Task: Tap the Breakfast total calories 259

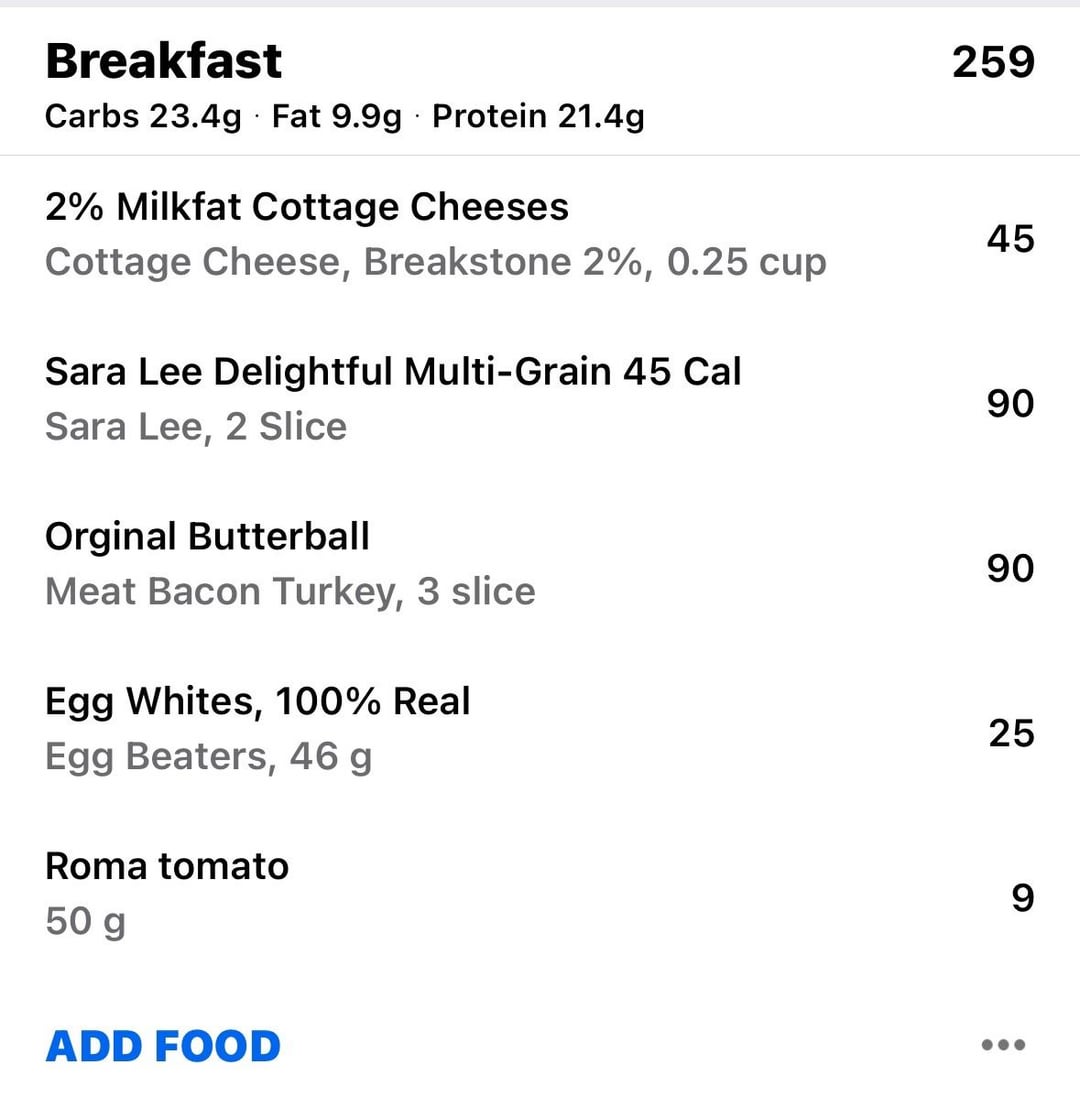Action: 993,62
